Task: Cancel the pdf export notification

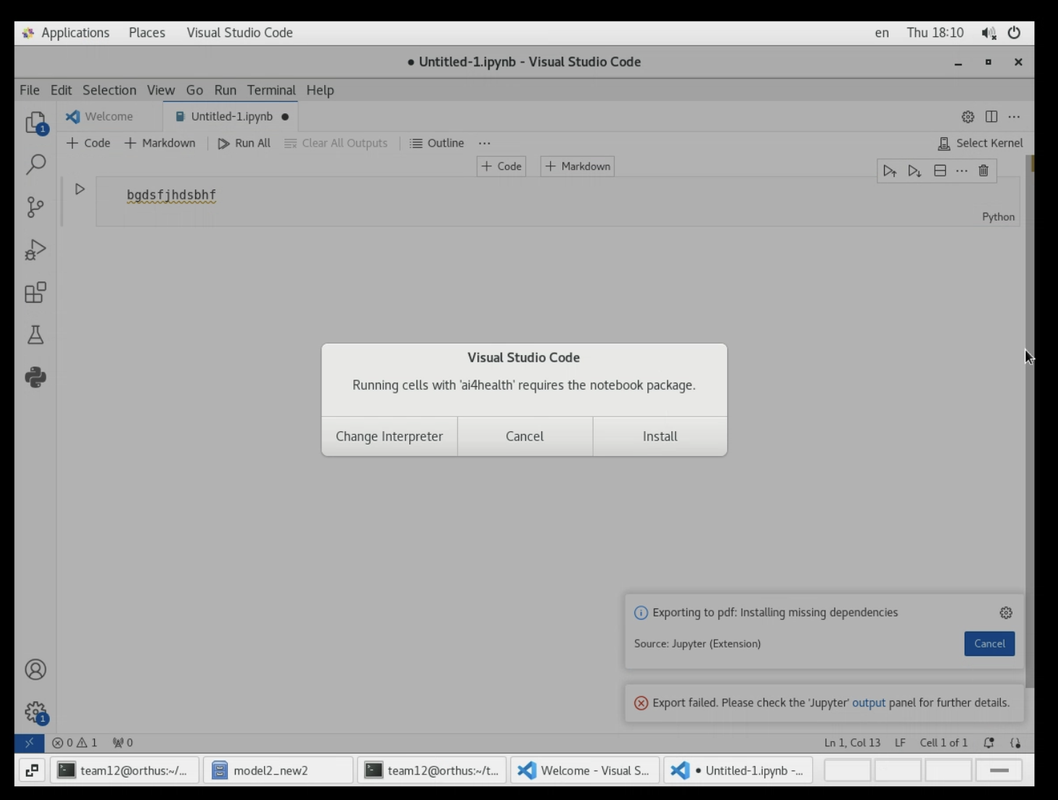Action: coord(989,644)
